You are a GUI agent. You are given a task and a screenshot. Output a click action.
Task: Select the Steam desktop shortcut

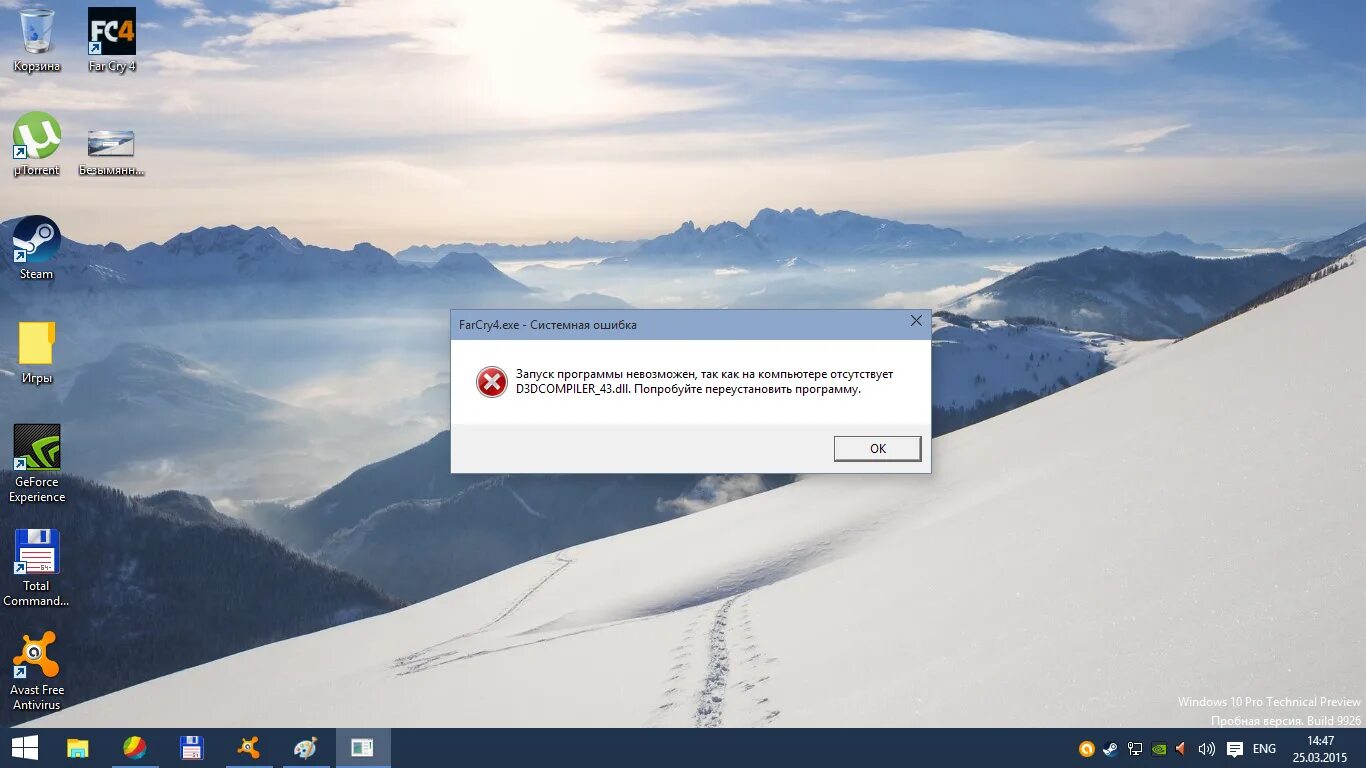[37, 248]
